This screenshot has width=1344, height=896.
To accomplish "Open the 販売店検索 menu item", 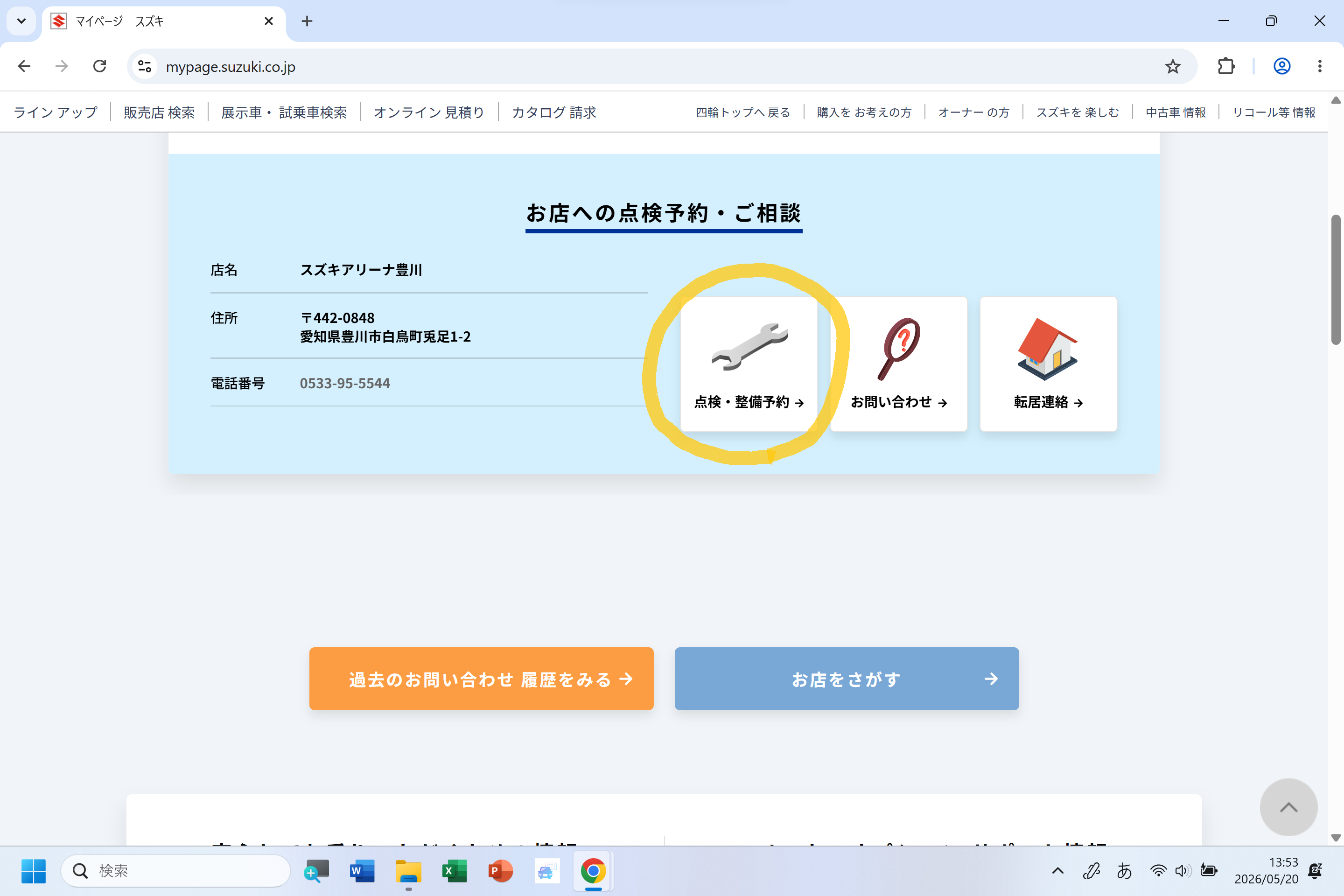I will point(160,112).
